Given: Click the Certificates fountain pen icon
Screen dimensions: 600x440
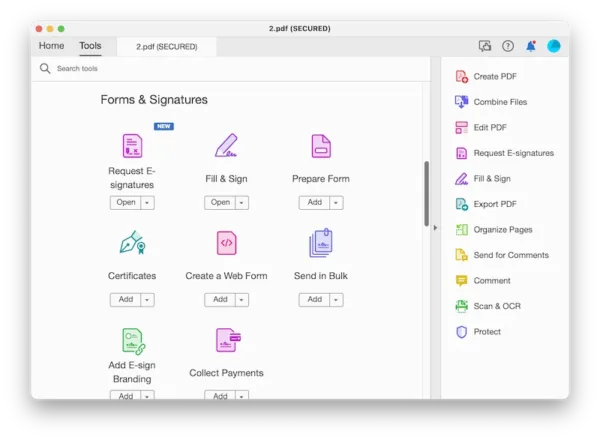Looking at the screenshot, I should pyautogui.click(x=132, y=243).
